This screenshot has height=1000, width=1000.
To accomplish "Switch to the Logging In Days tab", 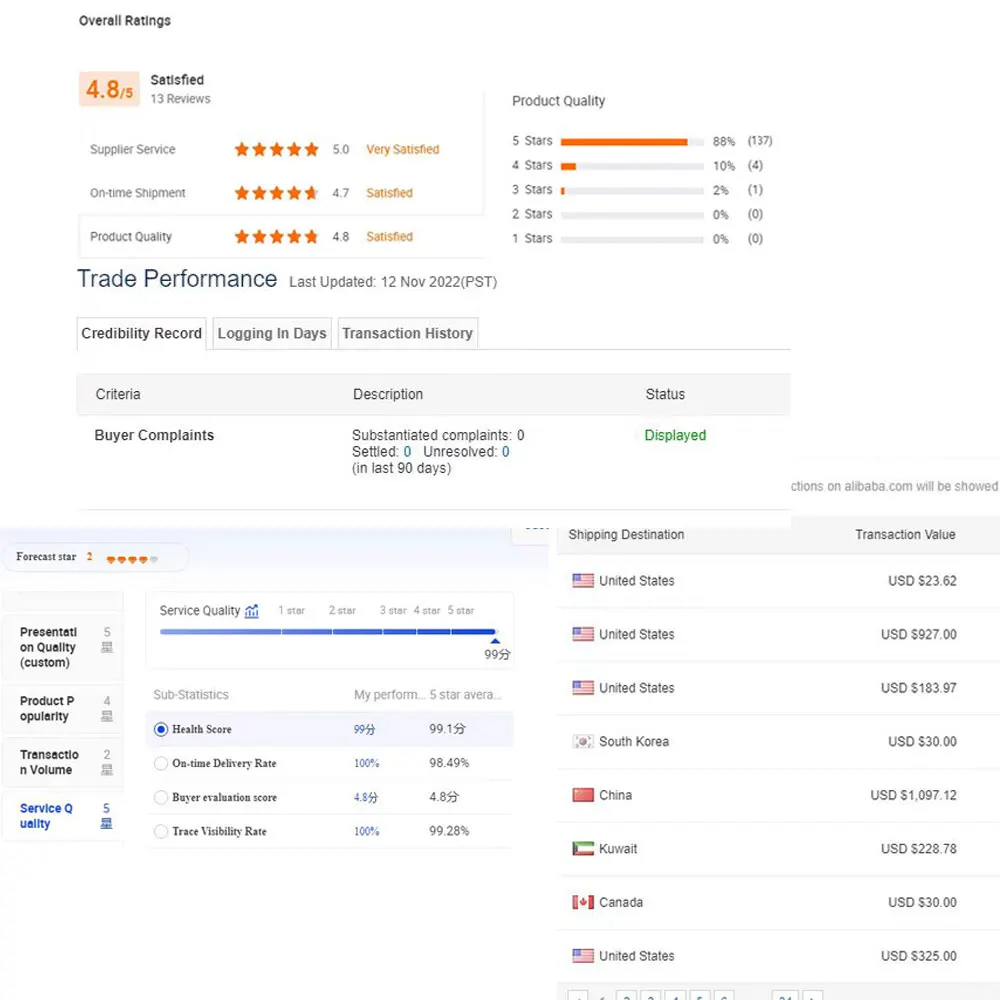I will tap(272, 334).
